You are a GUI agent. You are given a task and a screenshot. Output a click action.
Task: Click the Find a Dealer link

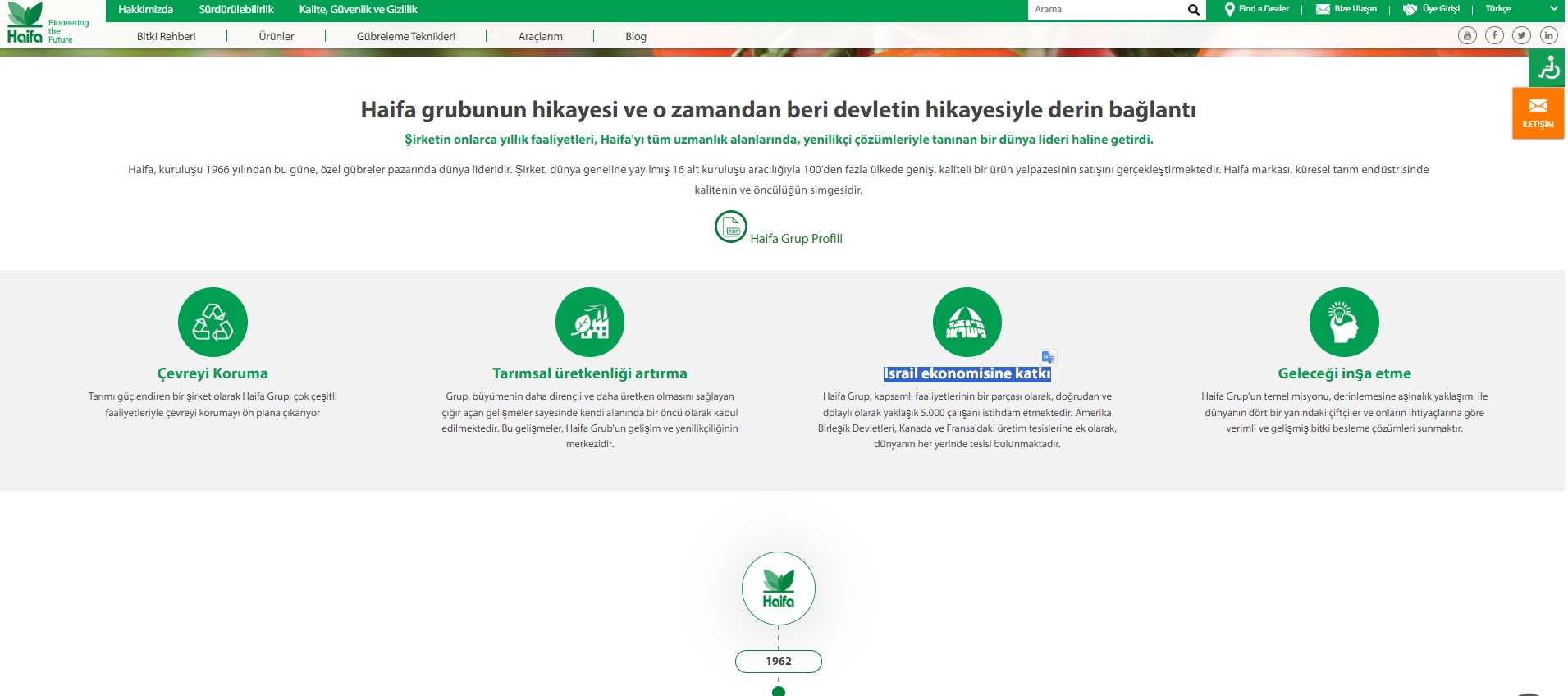click(x=1264, y=9)
